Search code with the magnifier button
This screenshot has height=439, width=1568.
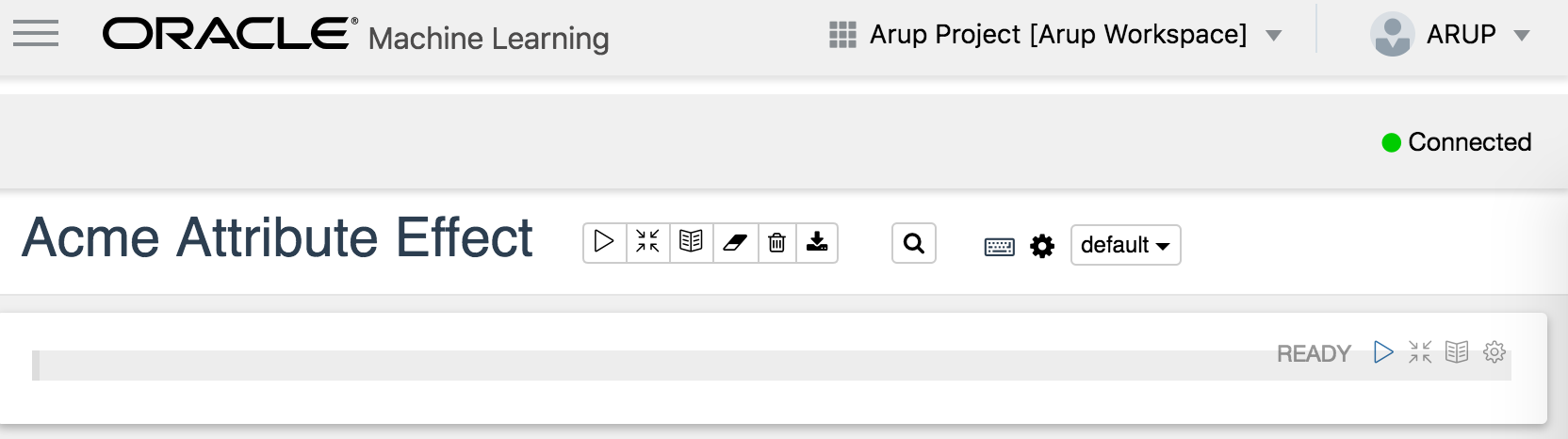[x=913, y=243]
